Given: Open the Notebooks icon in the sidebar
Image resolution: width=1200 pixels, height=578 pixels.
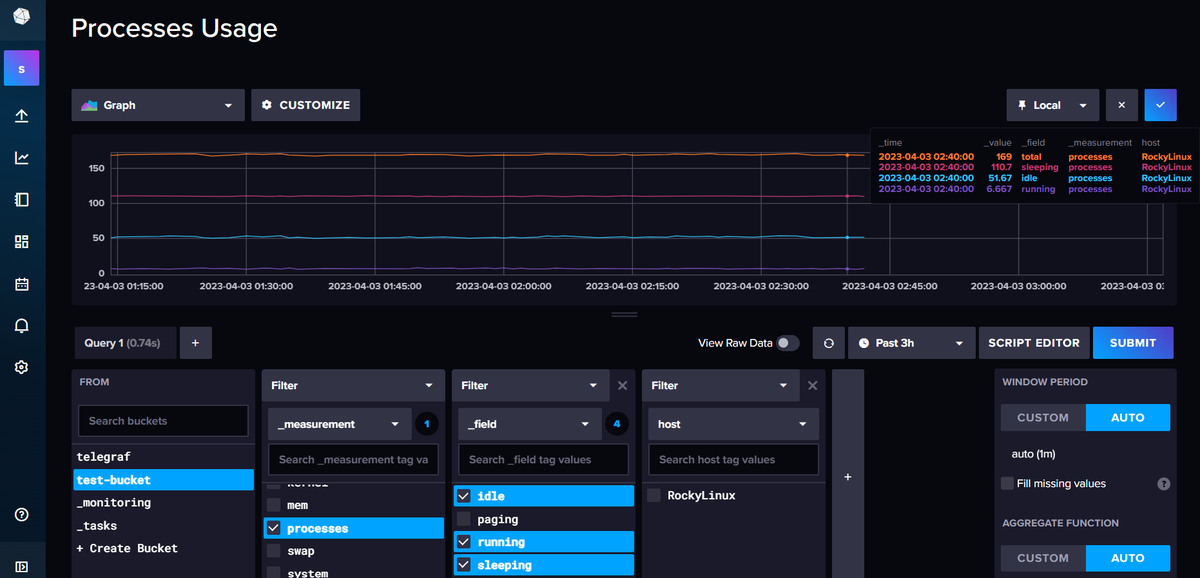Looking at the screenshot, I should click(21, 199).
